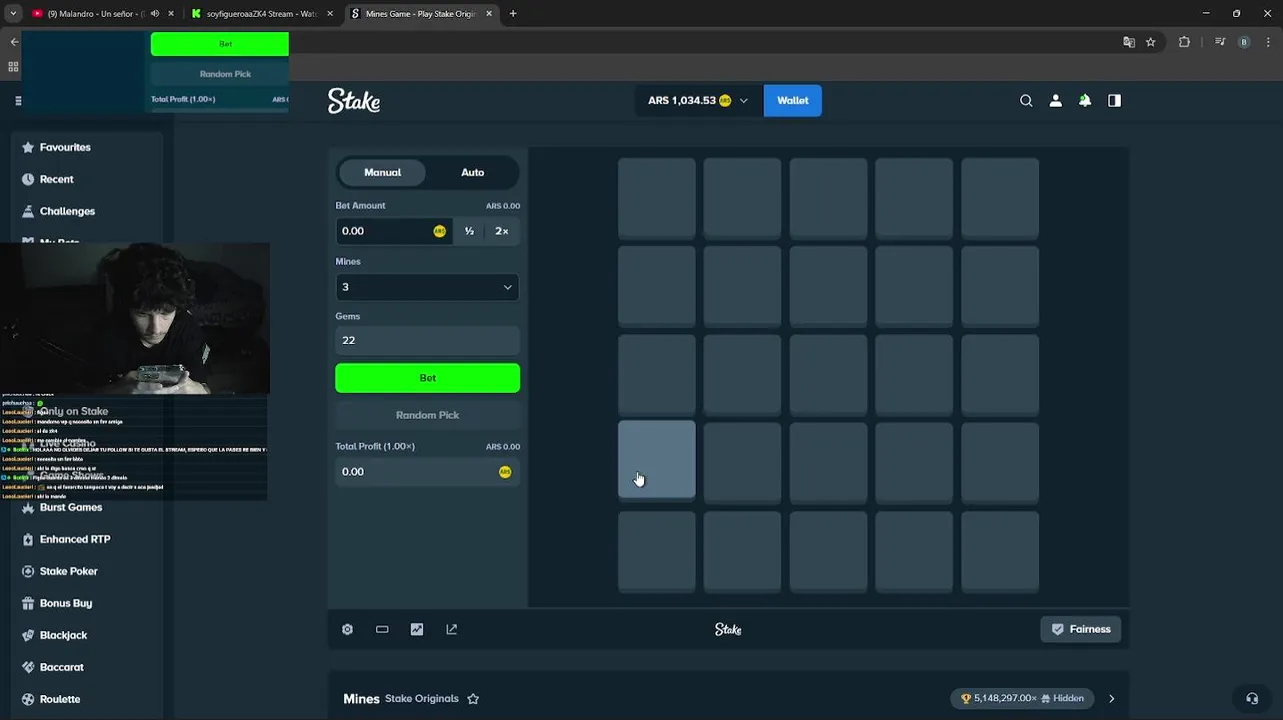Viewport: 1283px width, 720px height.
Task: Open the browser media controls icon
Action: pos(1220,42)
